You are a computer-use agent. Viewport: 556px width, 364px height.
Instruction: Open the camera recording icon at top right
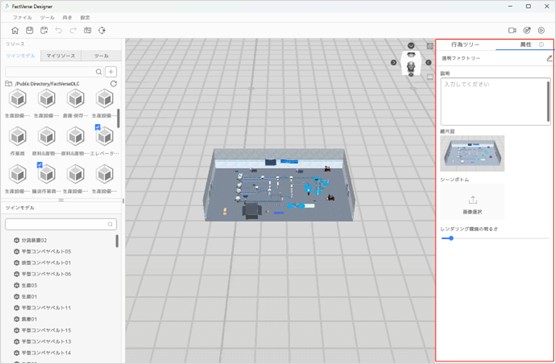[x=512, y=30]
